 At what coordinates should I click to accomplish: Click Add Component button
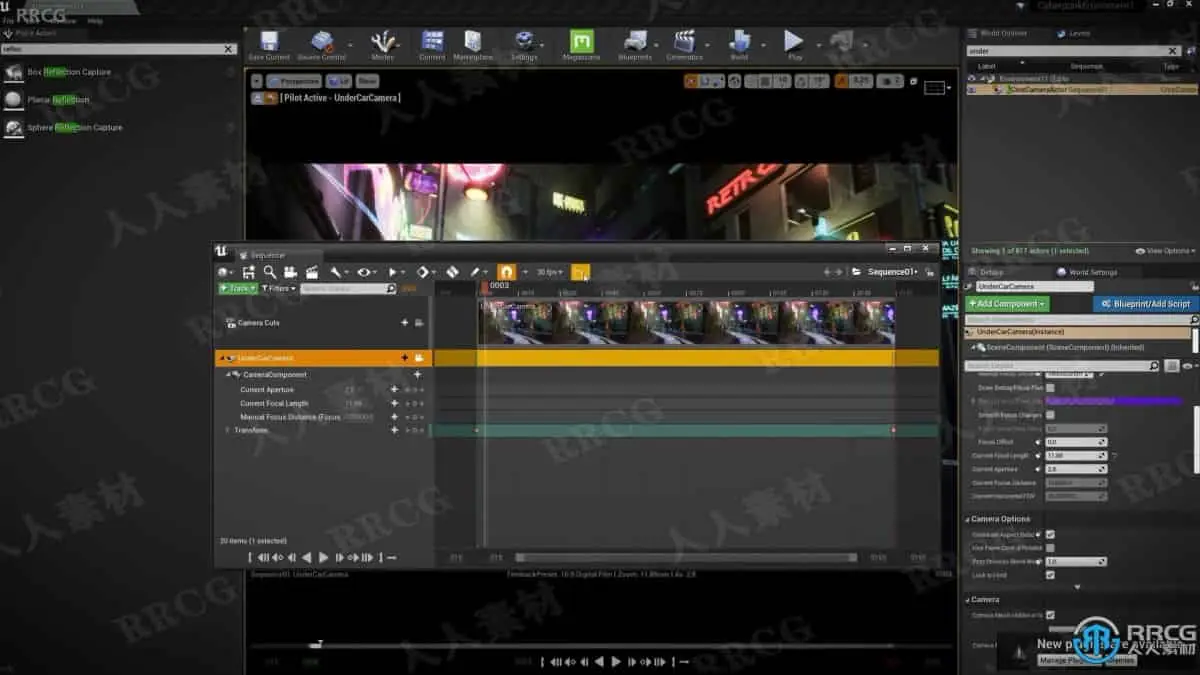tap(1007, 304)
